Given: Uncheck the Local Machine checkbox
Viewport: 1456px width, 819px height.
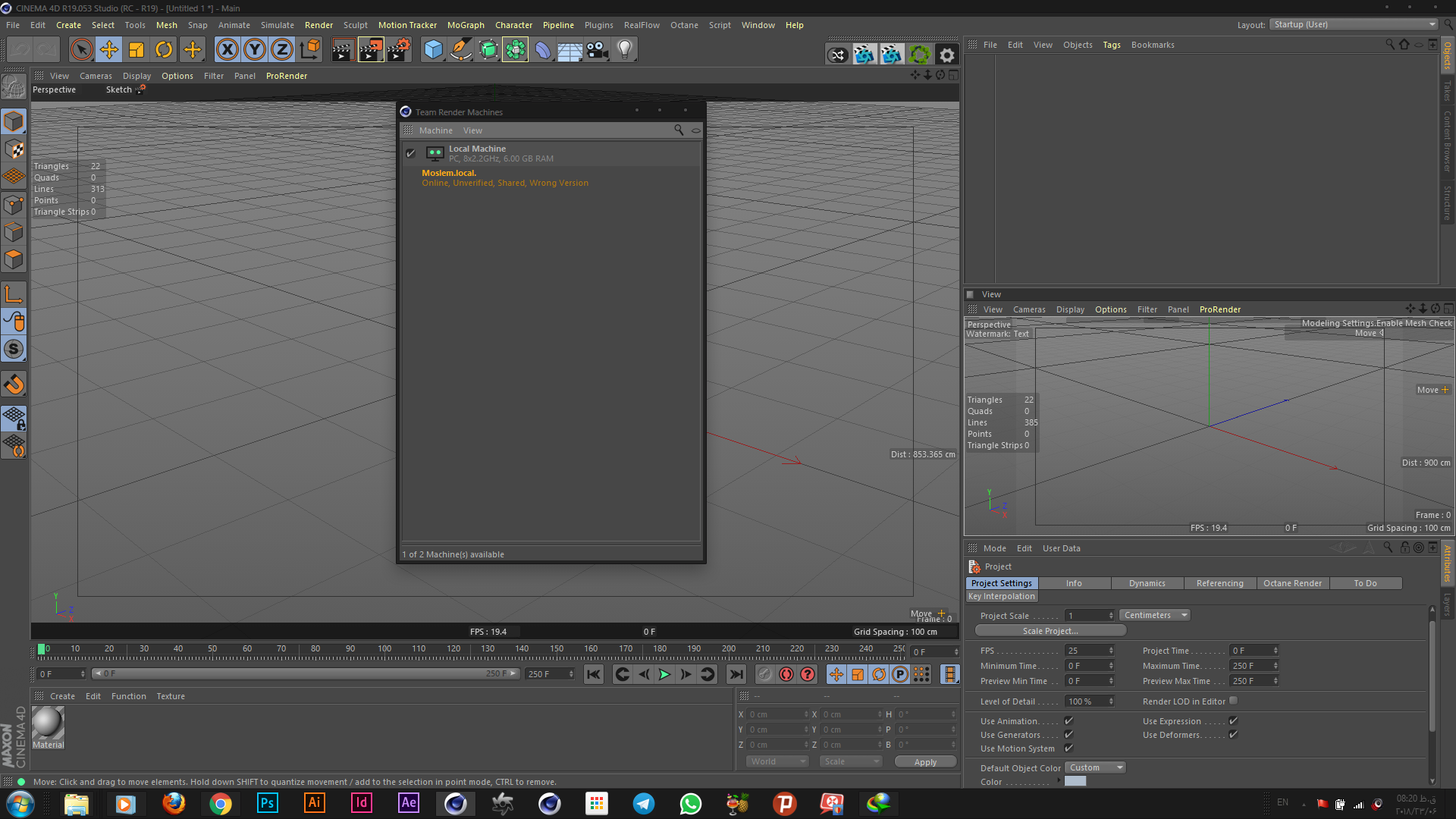Looking at the screenshot, I should [411, 153].
